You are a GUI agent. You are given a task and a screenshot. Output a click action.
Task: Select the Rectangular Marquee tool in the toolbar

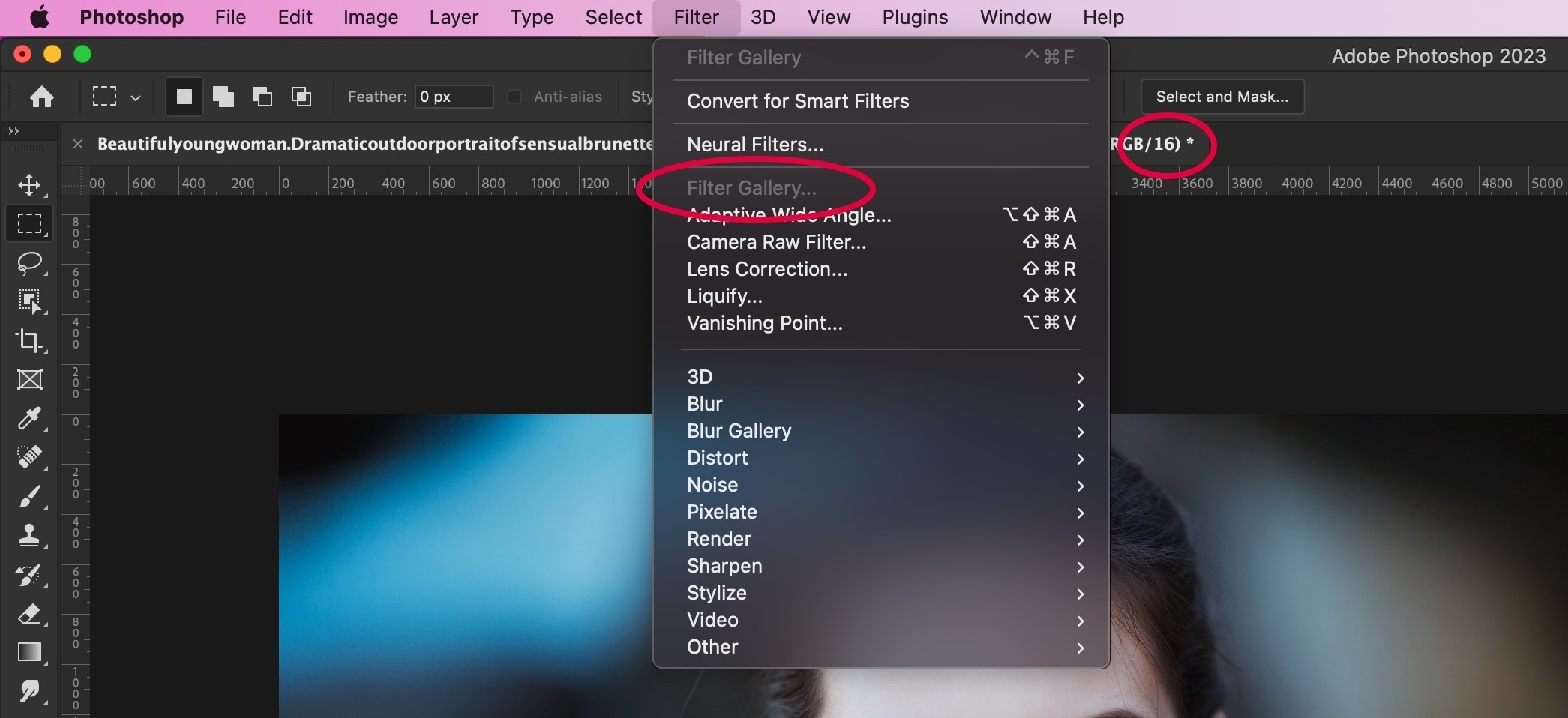(x=29, y=223)
